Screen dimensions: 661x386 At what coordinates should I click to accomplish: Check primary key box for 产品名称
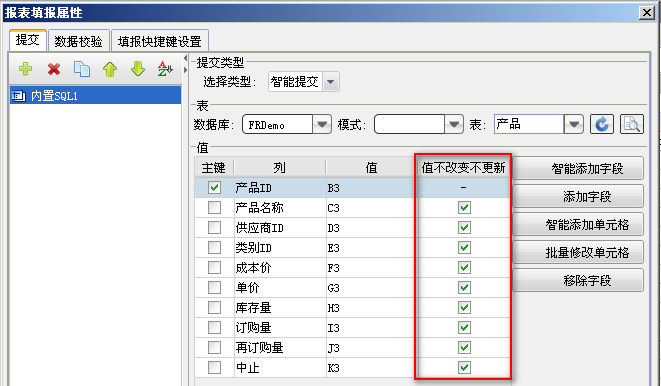tap(214, 208)
